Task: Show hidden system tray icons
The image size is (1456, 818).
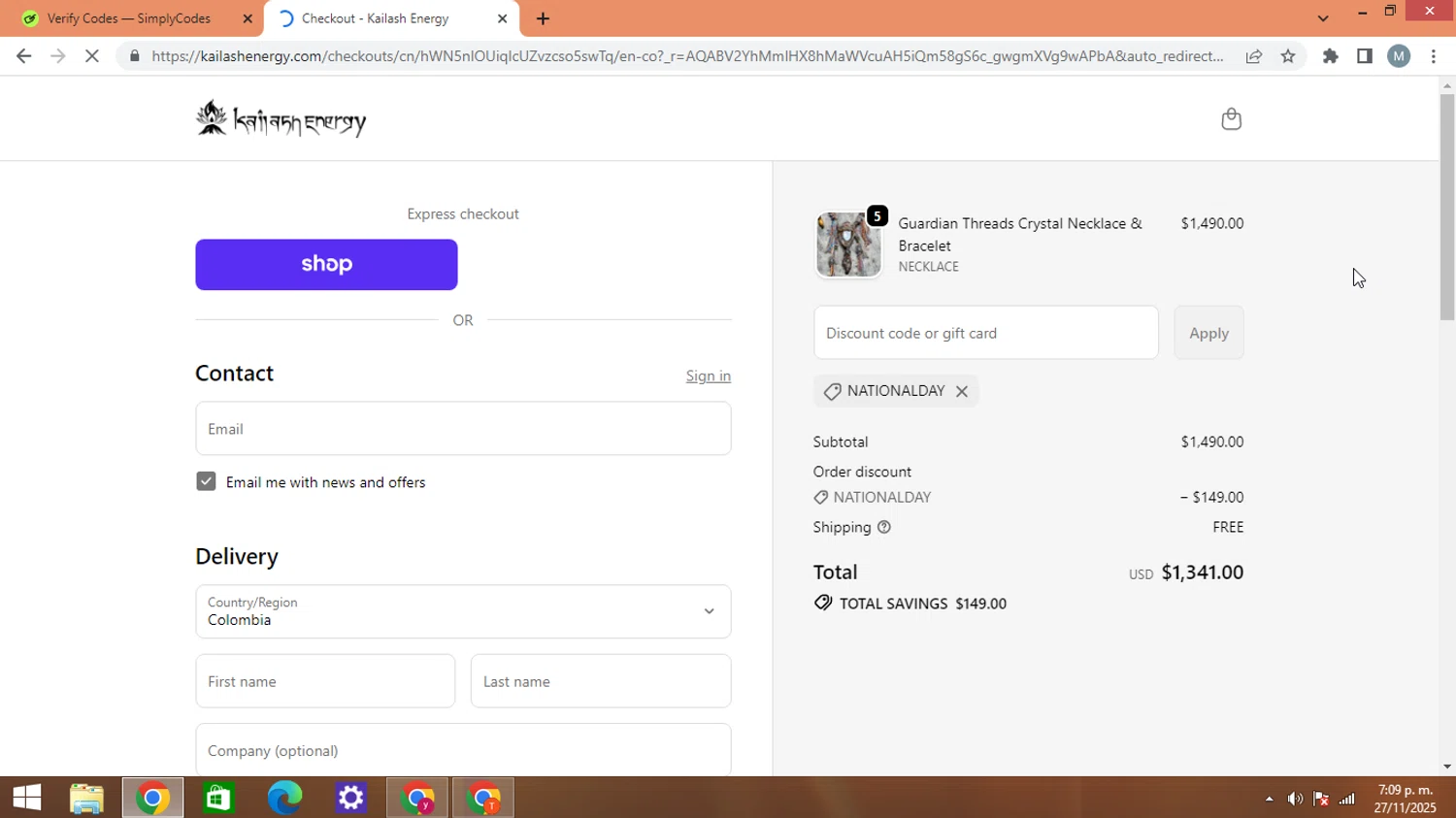Action: [x=1269, y=799]
